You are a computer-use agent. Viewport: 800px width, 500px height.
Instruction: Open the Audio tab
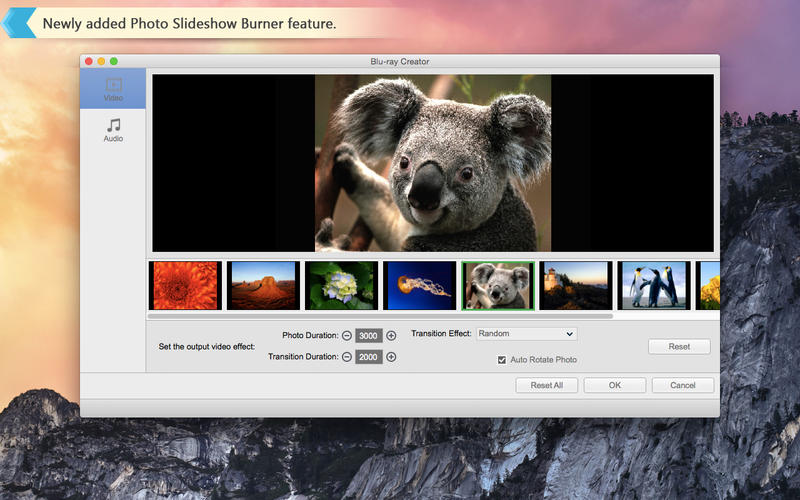pos(113,130)
